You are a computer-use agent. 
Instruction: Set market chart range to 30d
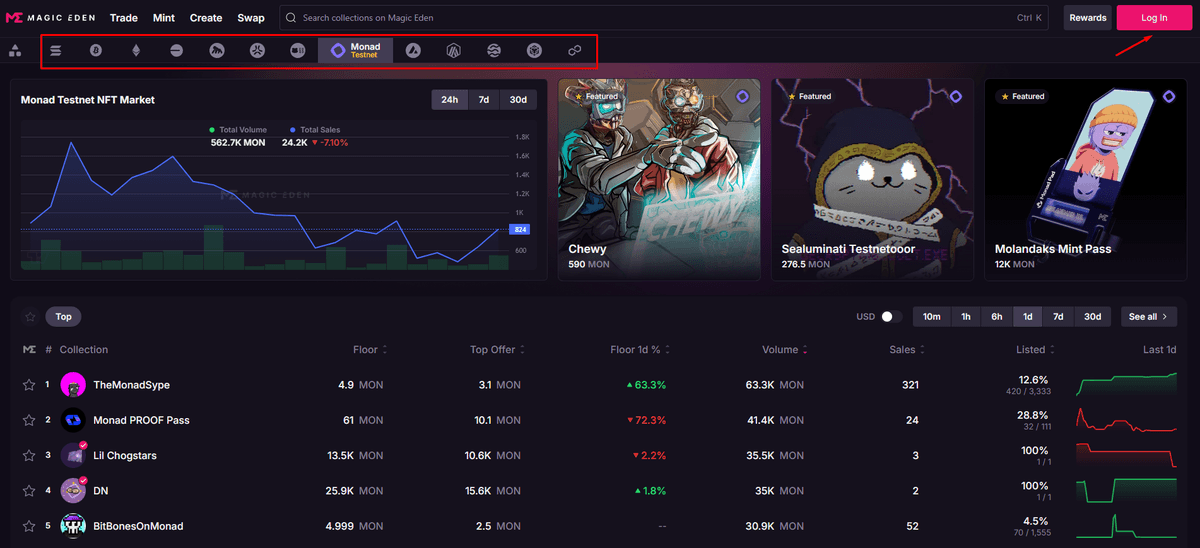click(518, 99)
